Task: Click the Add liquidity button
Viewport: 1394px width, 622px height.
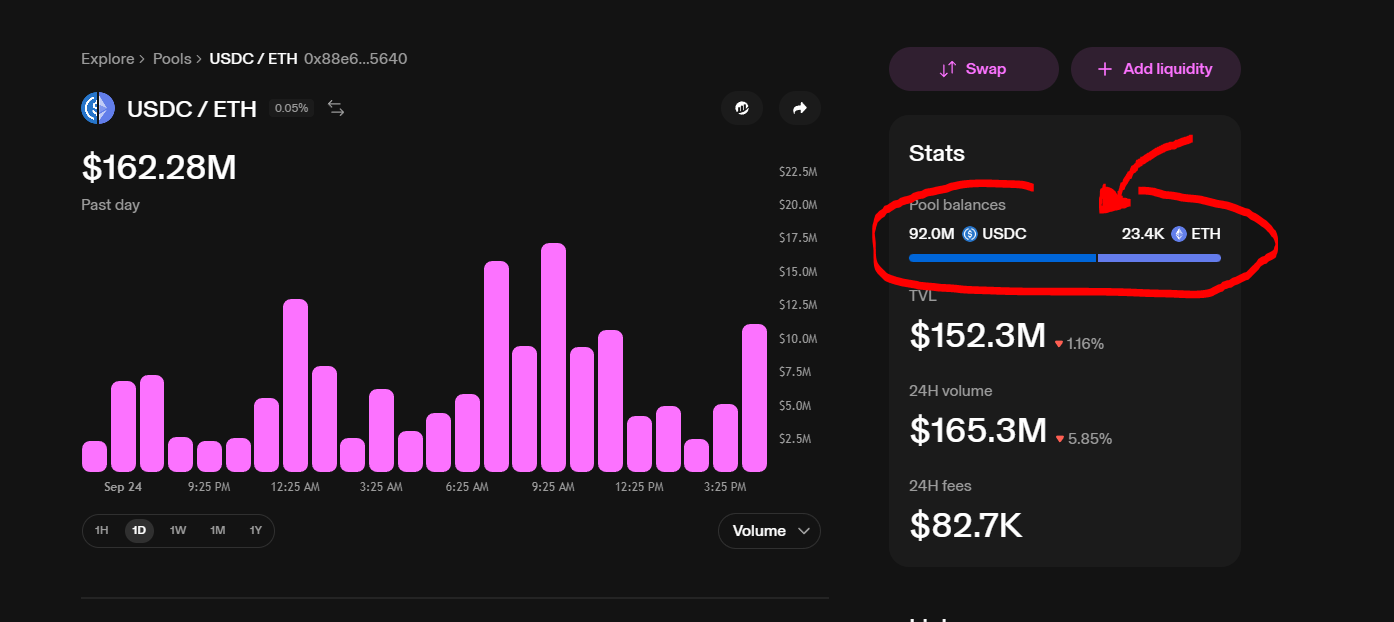Action: click(1156, 69)
